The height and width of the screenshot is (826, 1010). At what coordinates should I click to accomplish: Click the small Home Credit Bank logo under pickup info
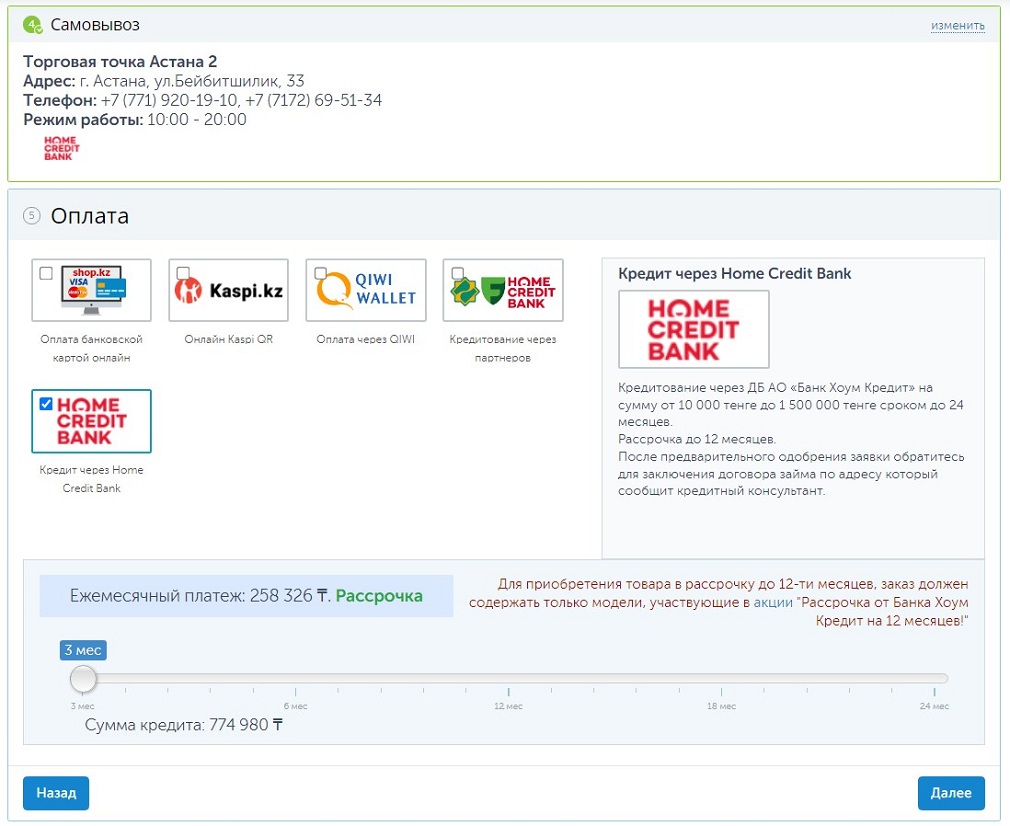(61, 148)
